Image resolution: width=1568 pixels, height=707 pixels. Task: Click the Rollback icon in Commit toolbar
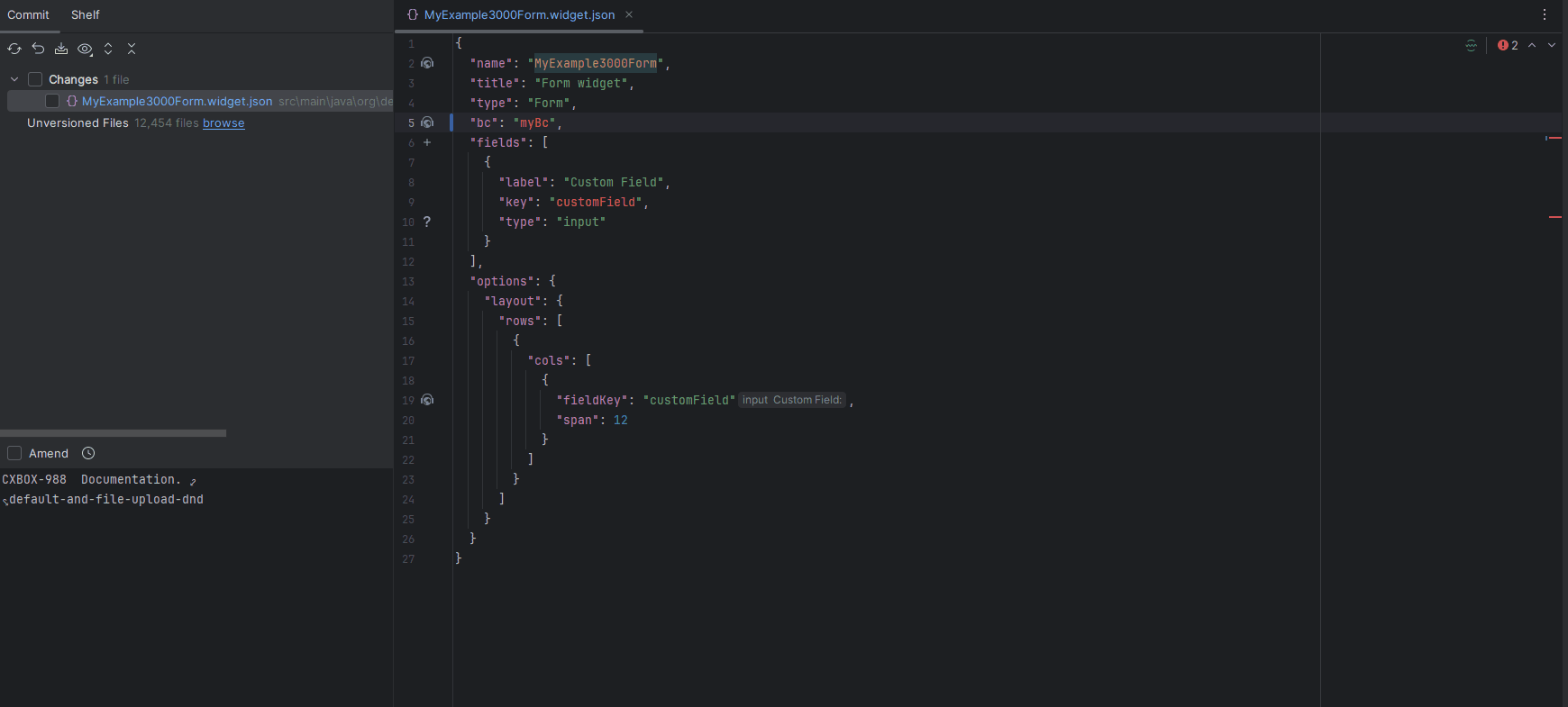38,49
